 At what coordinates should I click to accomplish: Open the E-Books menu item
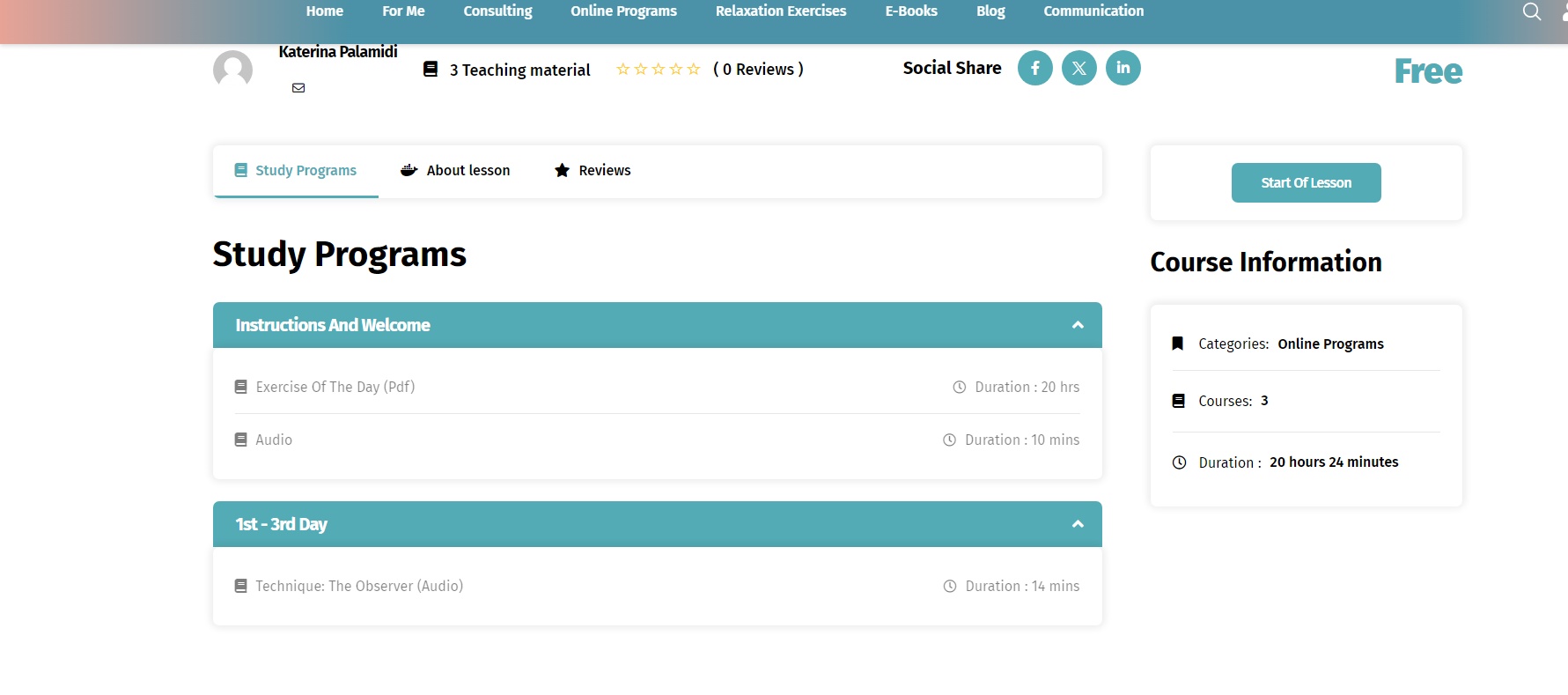click(911, 11)
